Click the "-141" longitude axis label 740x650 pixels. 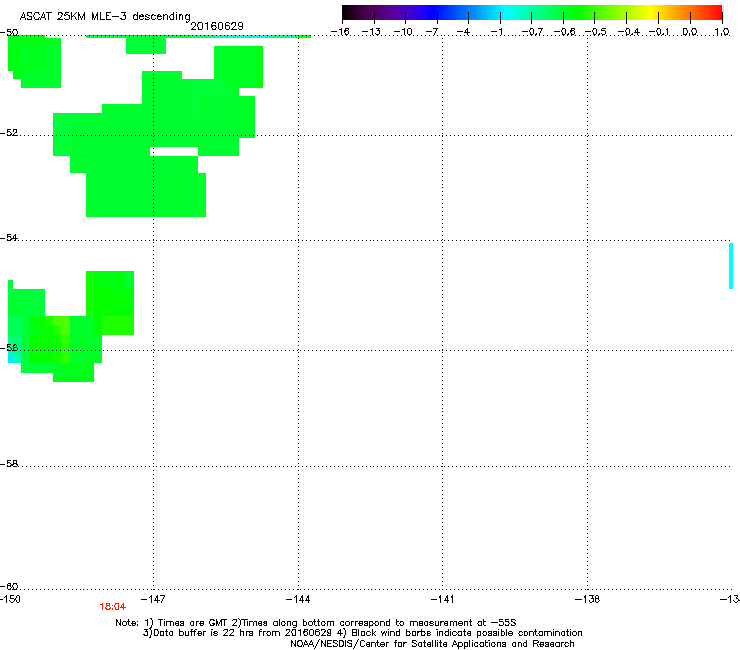pyautogui.click(x=443, y=599)
